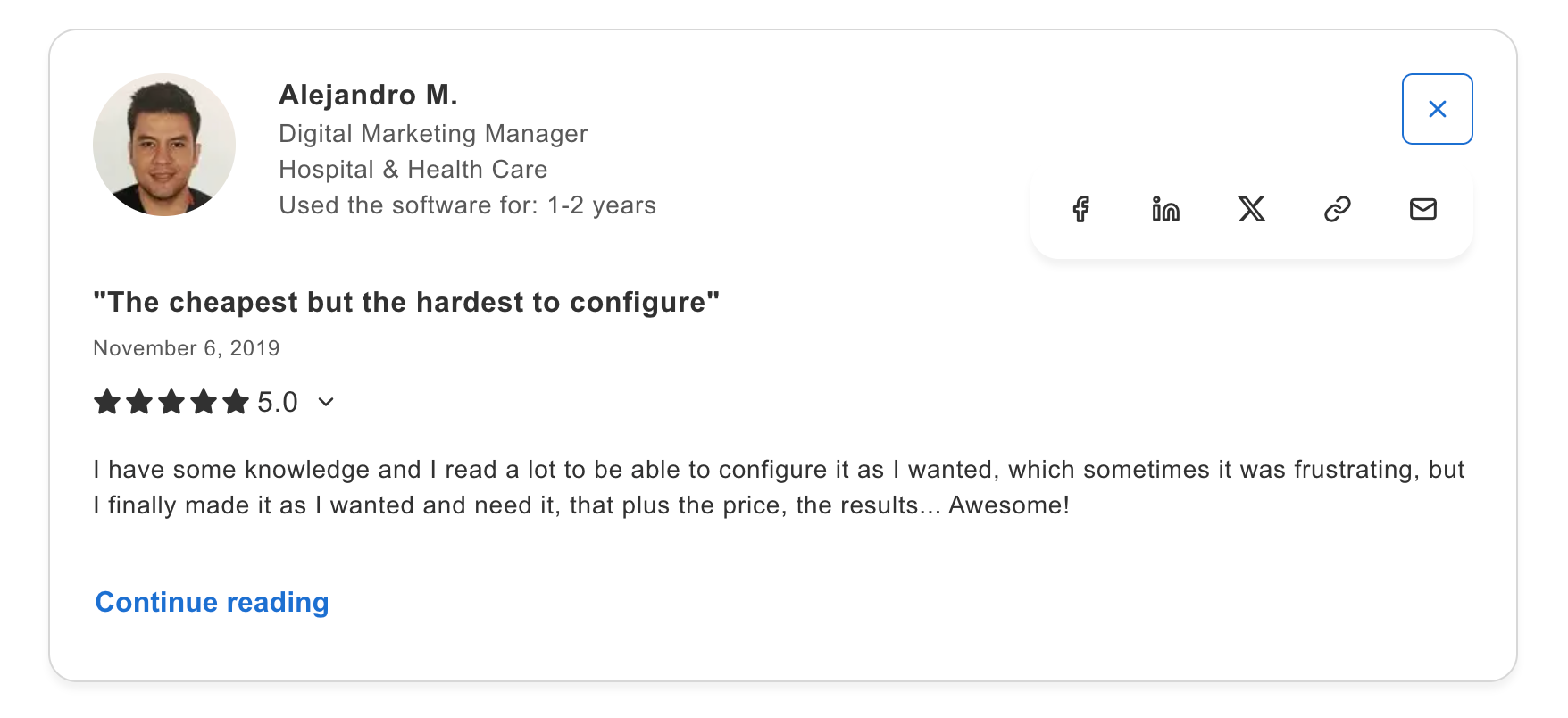Click the 5.0 rating score label
This screenshot has width=1568, height=718.
pos(278,402)
